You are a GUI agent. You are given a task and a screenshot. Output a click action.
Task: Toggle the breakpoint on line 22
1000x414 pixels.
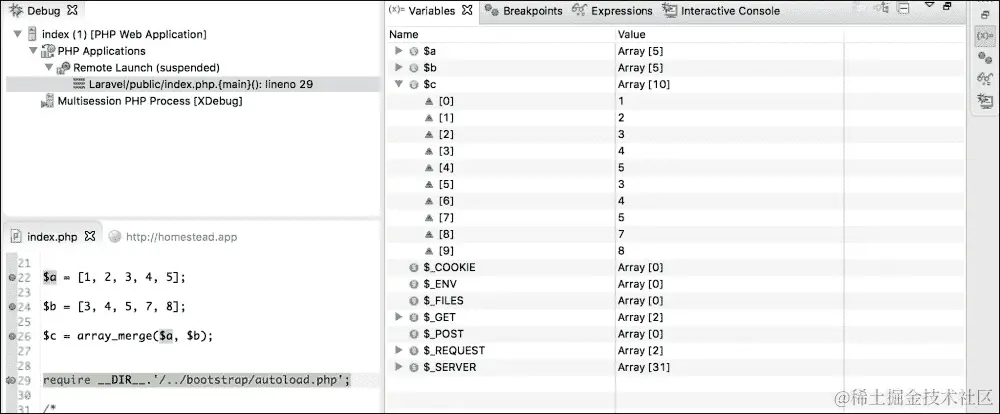point(11,277)
